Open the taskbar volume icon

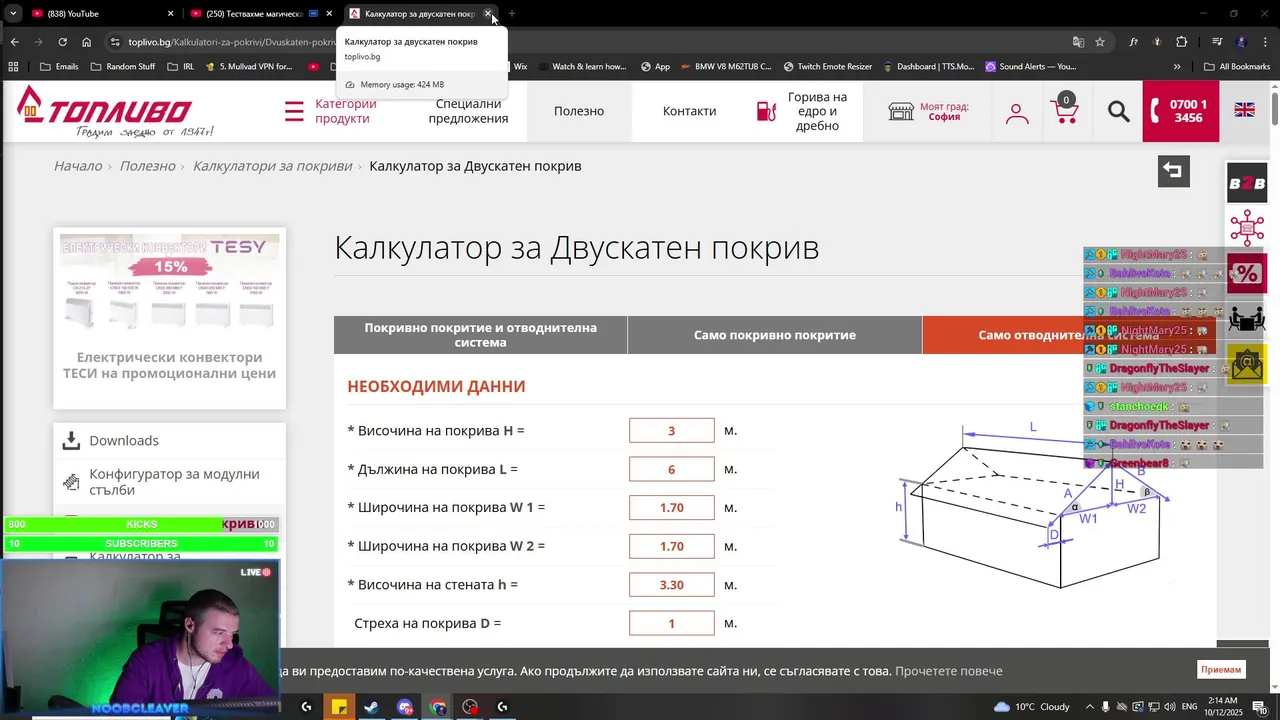coord(1172,707)
